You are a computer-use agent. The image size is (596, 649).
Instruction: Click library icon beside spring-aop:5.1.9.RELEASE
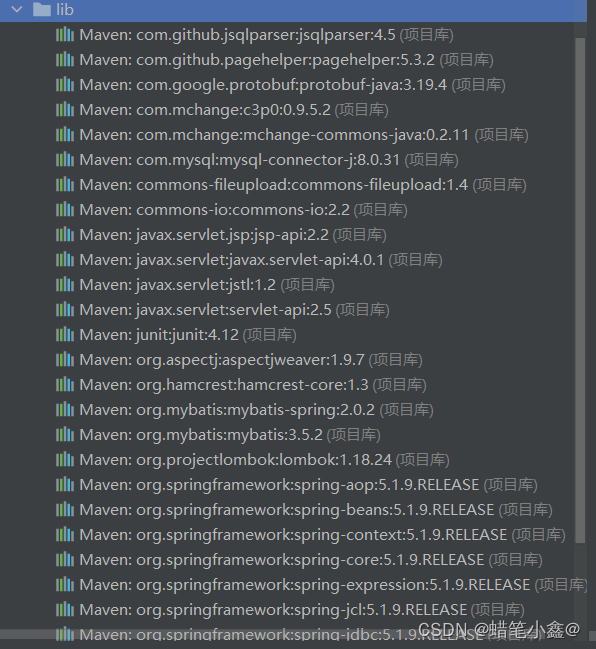(65, 485)
